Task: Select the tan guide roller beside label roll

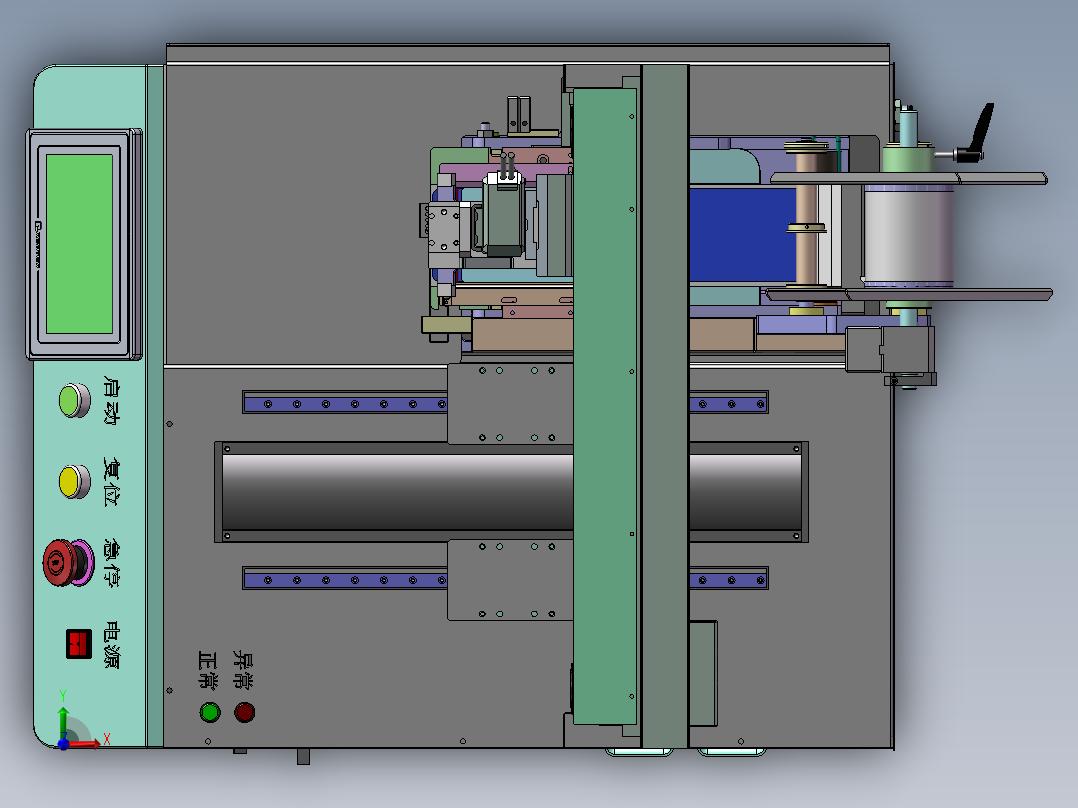Action: [x=806, y=217]
